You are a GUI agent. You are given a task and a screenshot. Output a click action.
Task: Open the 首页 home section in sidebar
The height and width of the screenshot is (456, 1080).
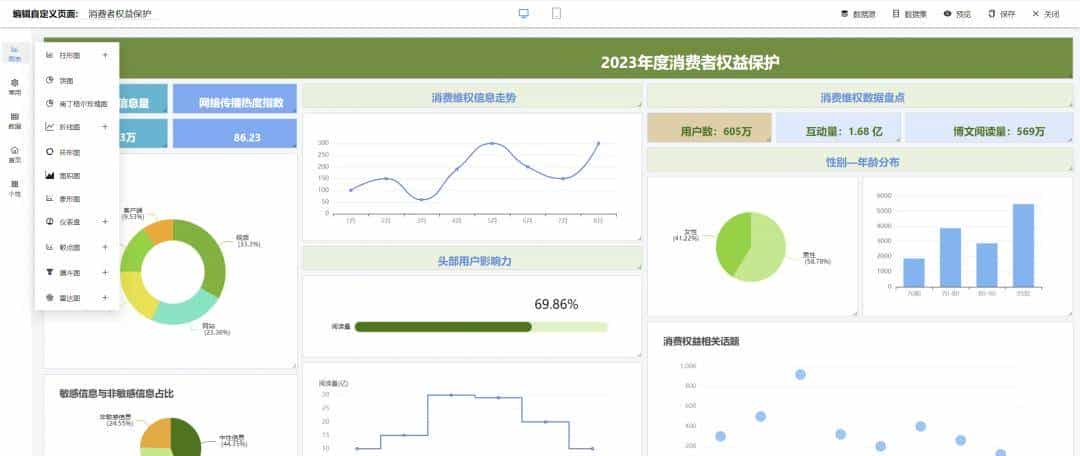(x=14, y=154)
